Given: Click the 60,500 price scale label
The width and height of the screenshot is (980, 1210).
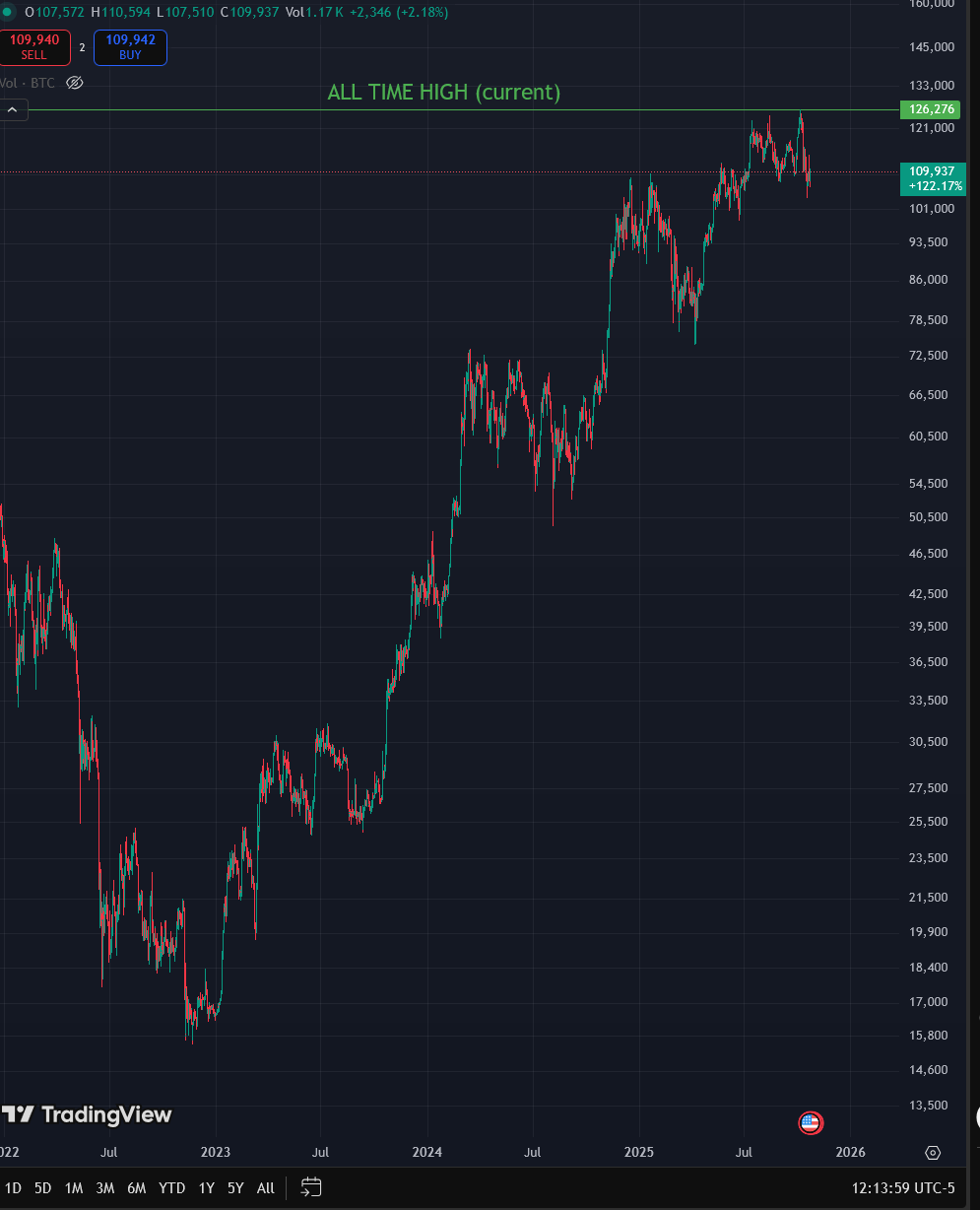Looking at the screenshot, I should click(929, 437).
